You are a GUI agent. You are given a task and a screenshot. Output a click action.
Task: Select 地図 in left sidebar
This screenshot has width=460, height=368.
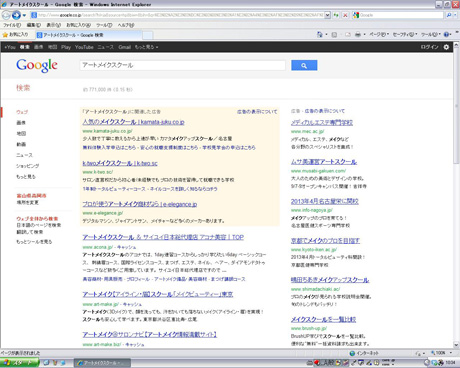(x=21, y=133)
